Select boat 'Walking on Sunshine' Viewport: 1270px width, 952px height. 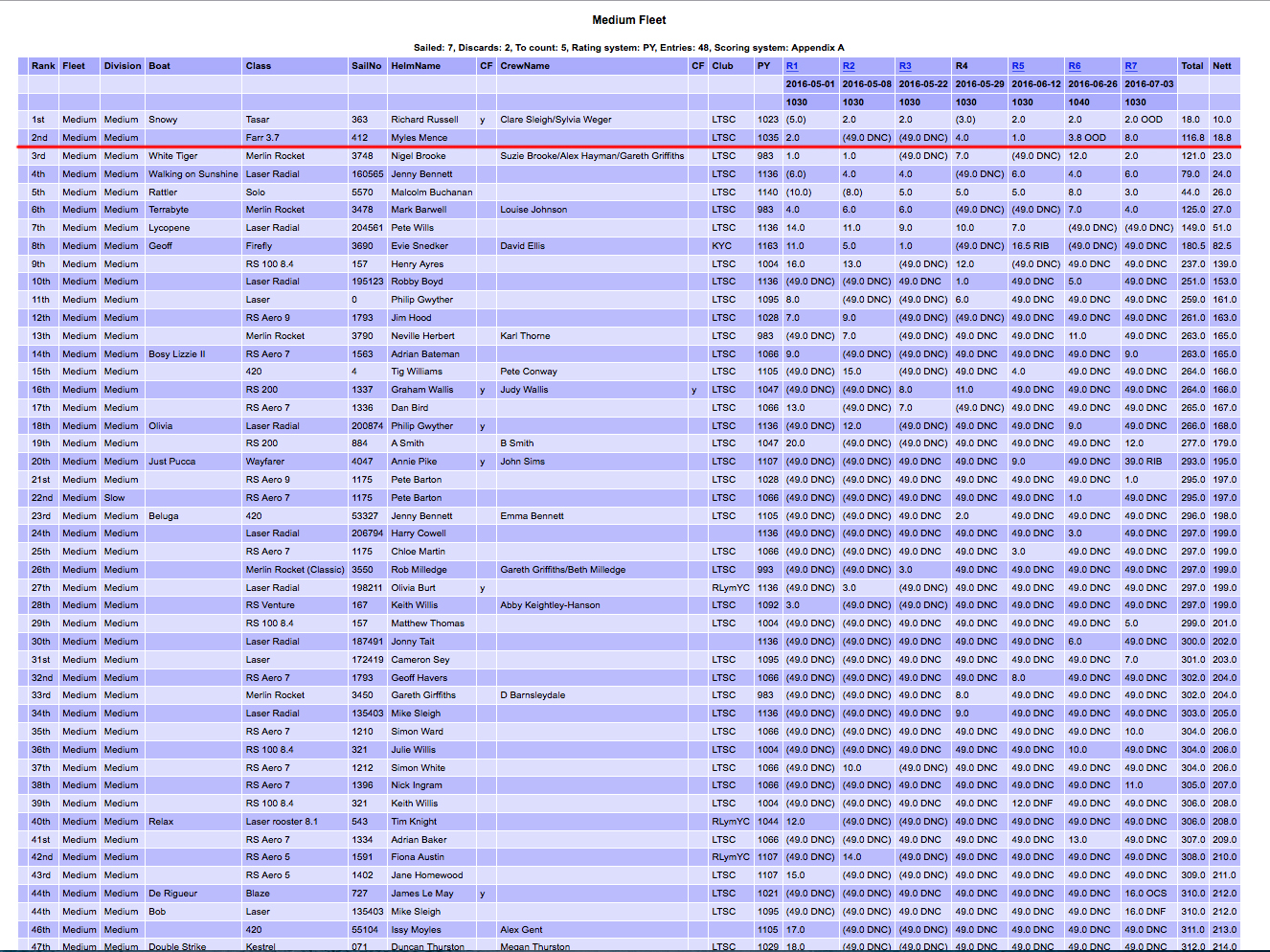(x=193, y=174)
